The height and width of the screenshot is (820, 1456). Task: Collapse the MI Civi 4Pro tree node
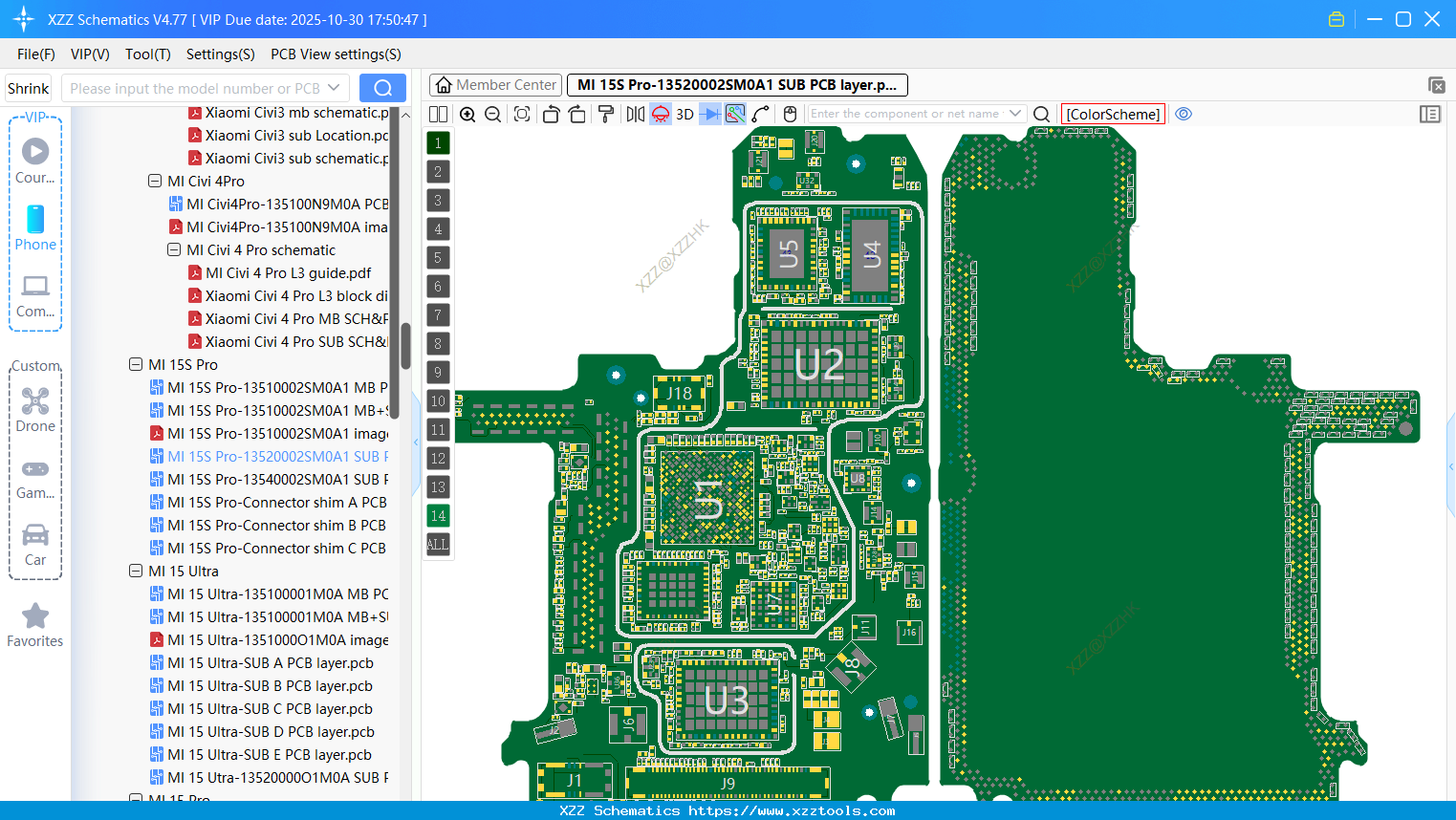[154, 181]
